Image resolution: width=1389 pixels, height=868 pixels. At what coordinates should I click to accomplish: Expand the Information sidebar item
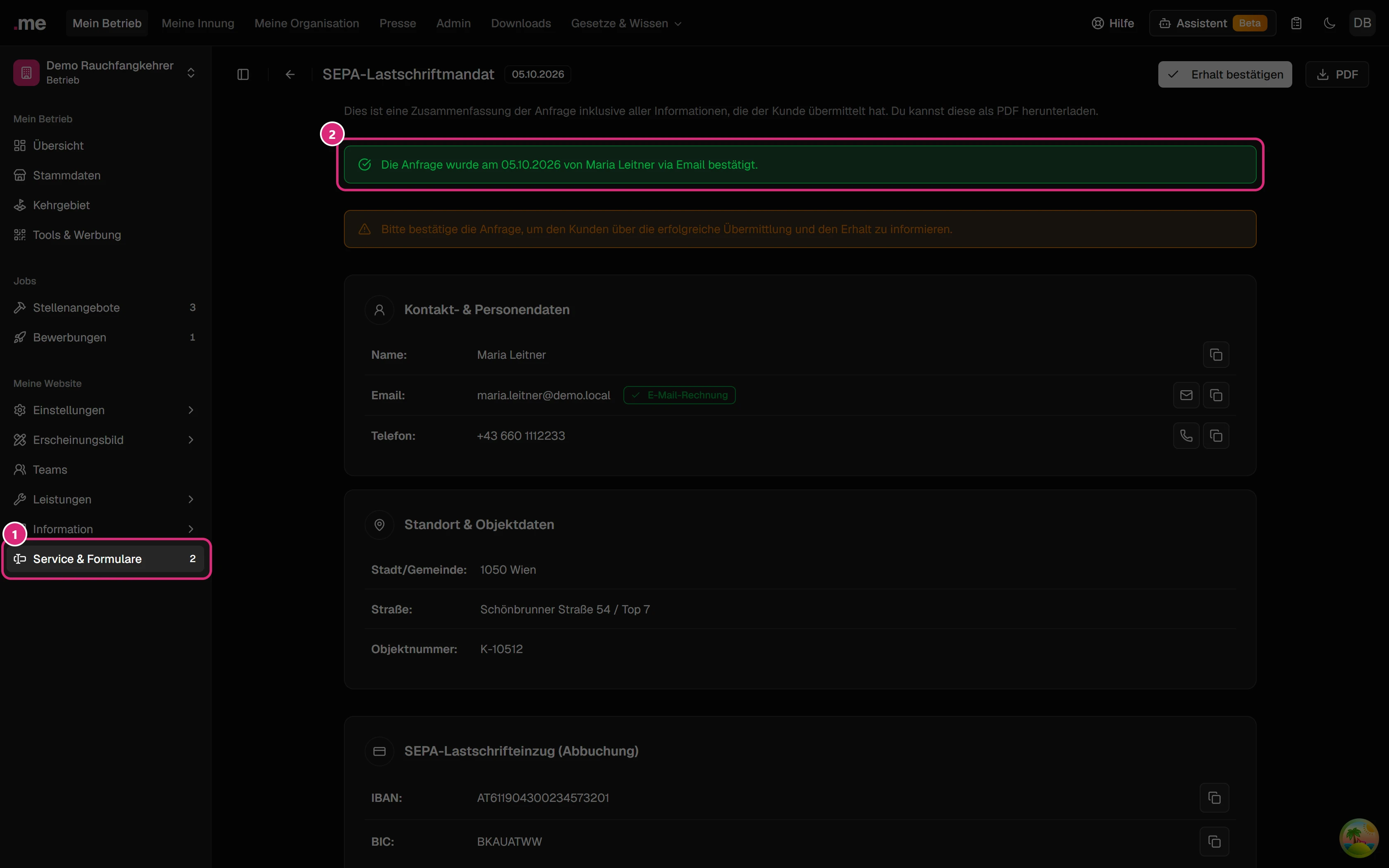[x=105, y=529]
